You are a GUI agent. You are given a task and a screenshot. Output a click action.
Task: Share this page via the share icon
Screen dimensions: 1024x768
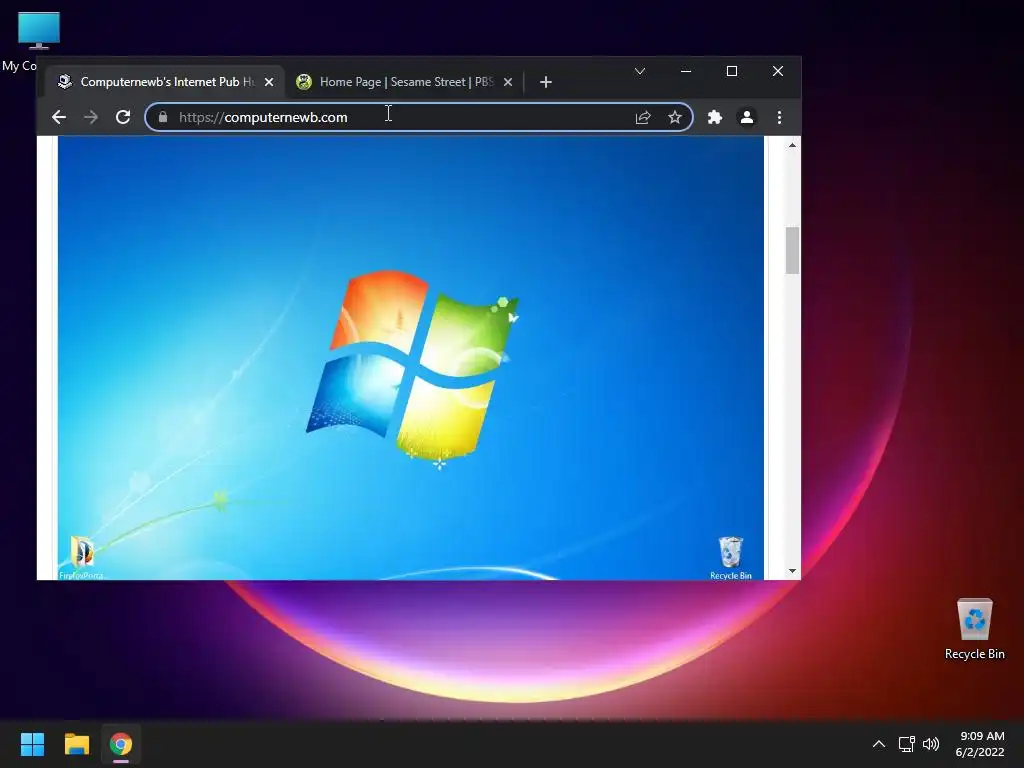(x=643, y=118)
